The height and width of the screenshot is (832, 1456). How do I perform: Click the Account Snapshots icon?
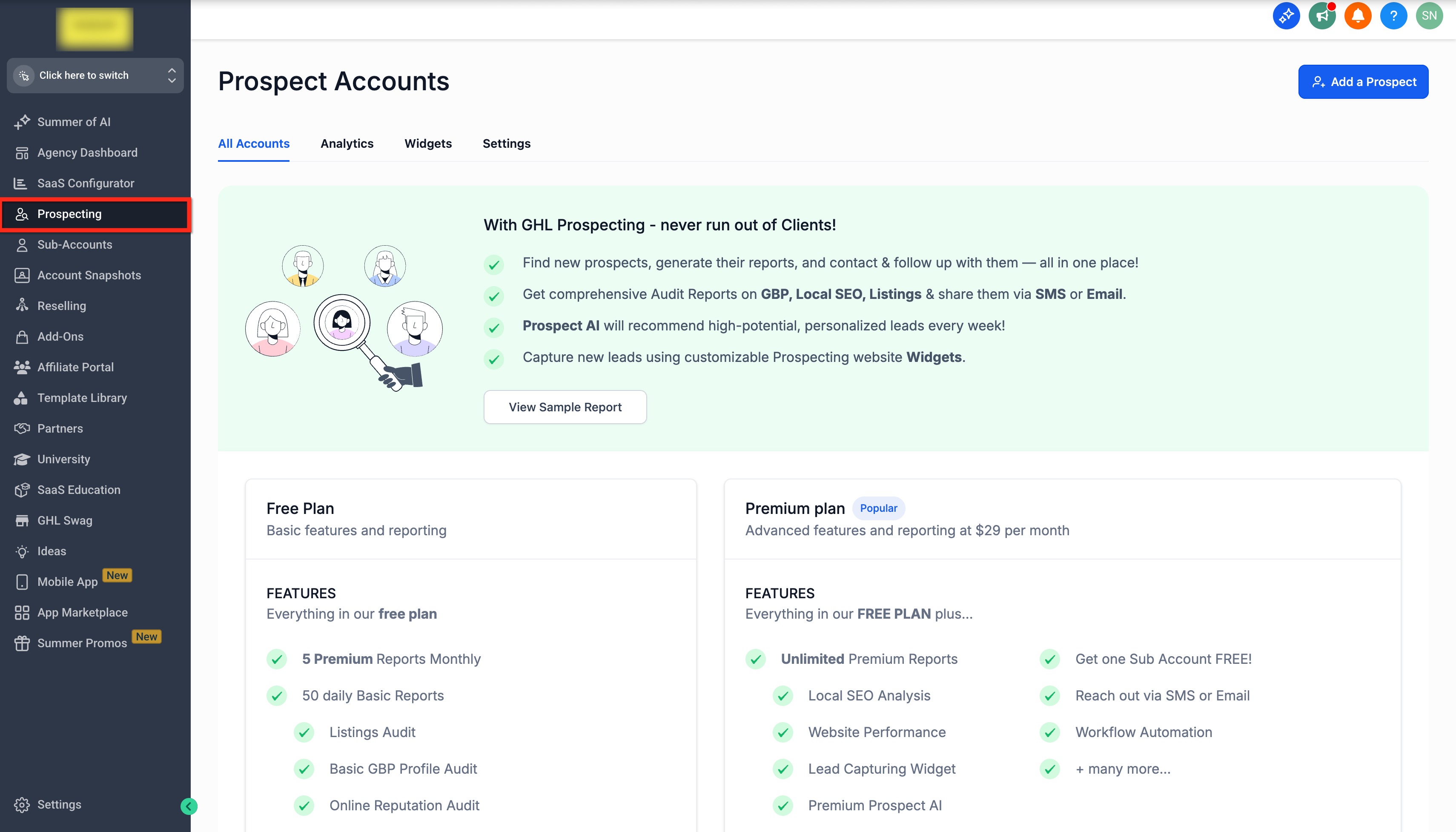pos(22,275)
